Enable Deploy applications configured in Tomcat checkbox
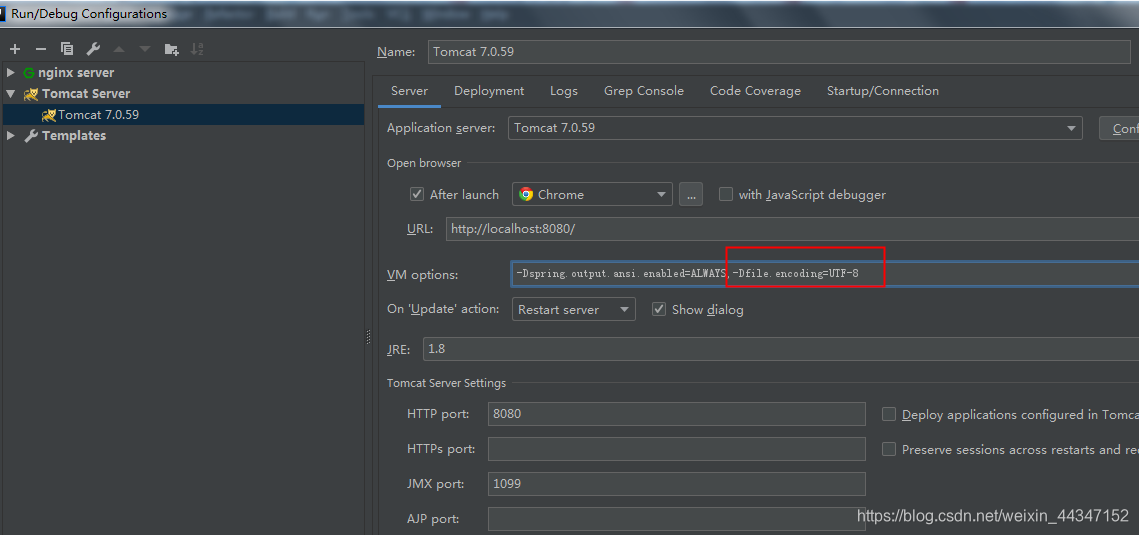Image resolution: width=1139 pixels, height=535 pixels. [x=888, y=414]
